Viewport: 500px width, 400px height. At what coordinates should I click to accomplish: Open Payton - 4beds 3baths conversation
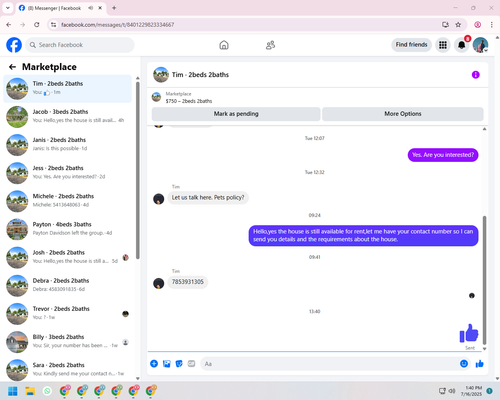(x=67, y=229)
